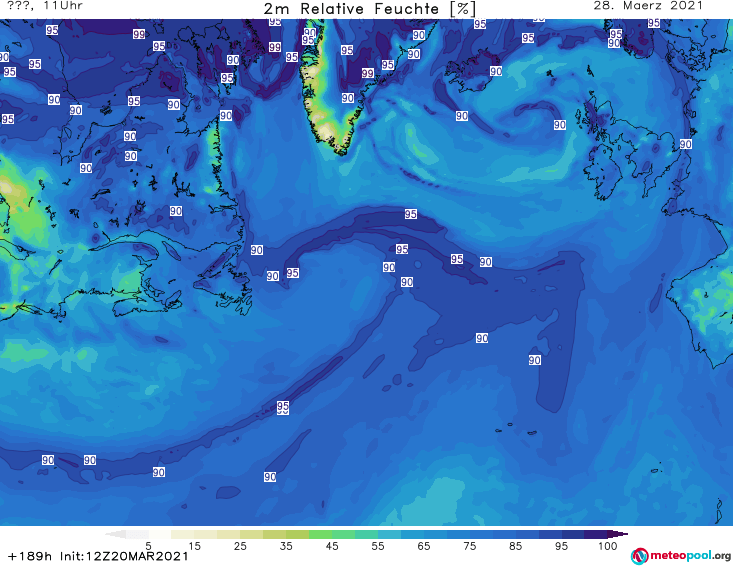733x566 pixels.
Task: Click the '100' legend scale value
Action: [608, 545]
